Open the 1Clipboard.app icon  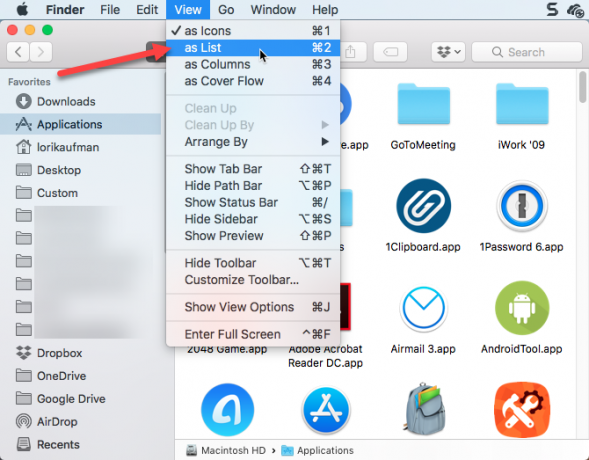click(x=424, y=206)
